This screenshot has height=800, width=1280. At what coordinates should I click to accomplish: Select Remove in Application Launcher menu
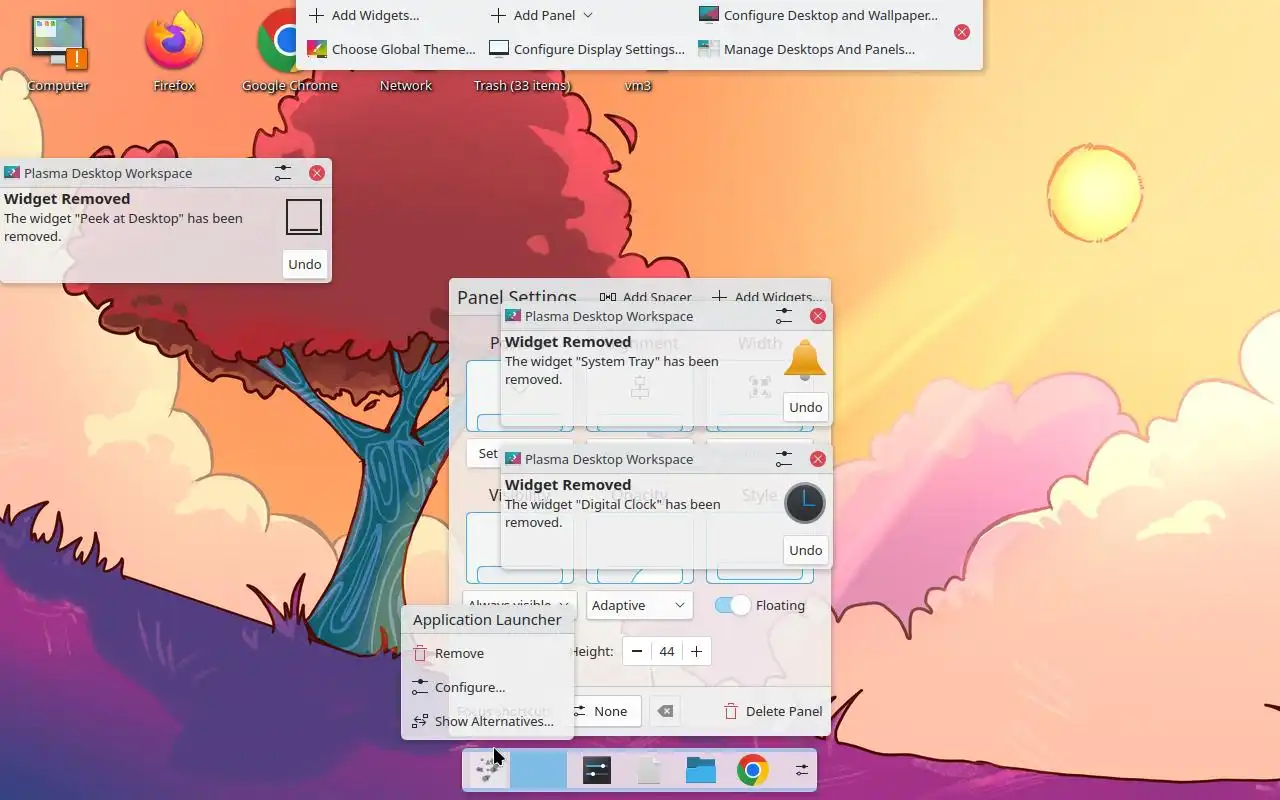pos(487,653)
